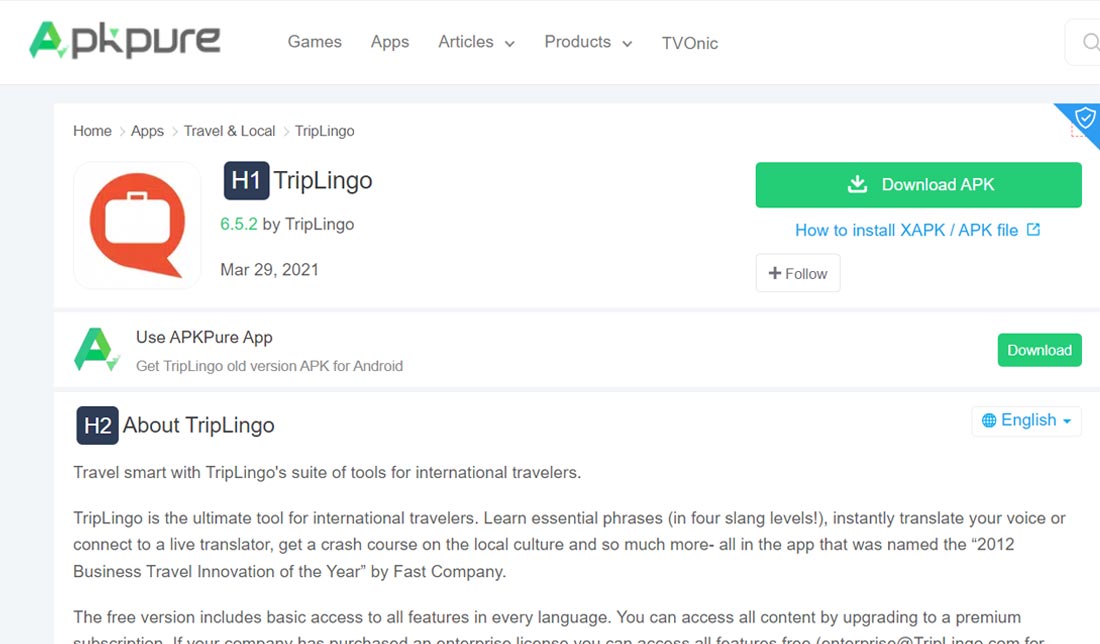This screenshot has height=644, width=1100.
Task: Click the APKPure App green logo icon
Action: pos(97,350)
